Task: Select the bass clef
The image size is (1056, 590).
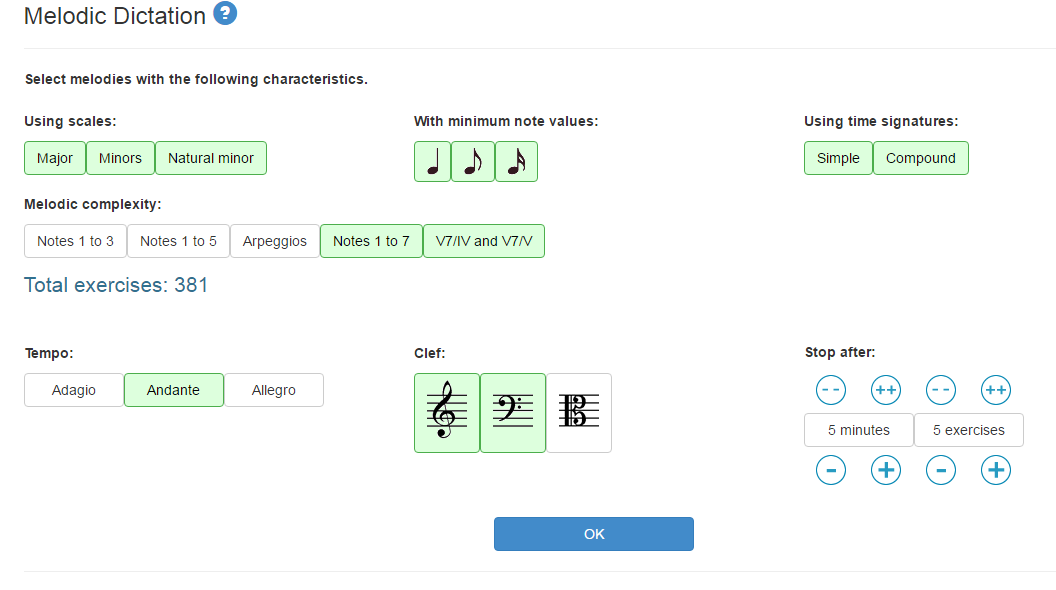Action: coord(513,413)
